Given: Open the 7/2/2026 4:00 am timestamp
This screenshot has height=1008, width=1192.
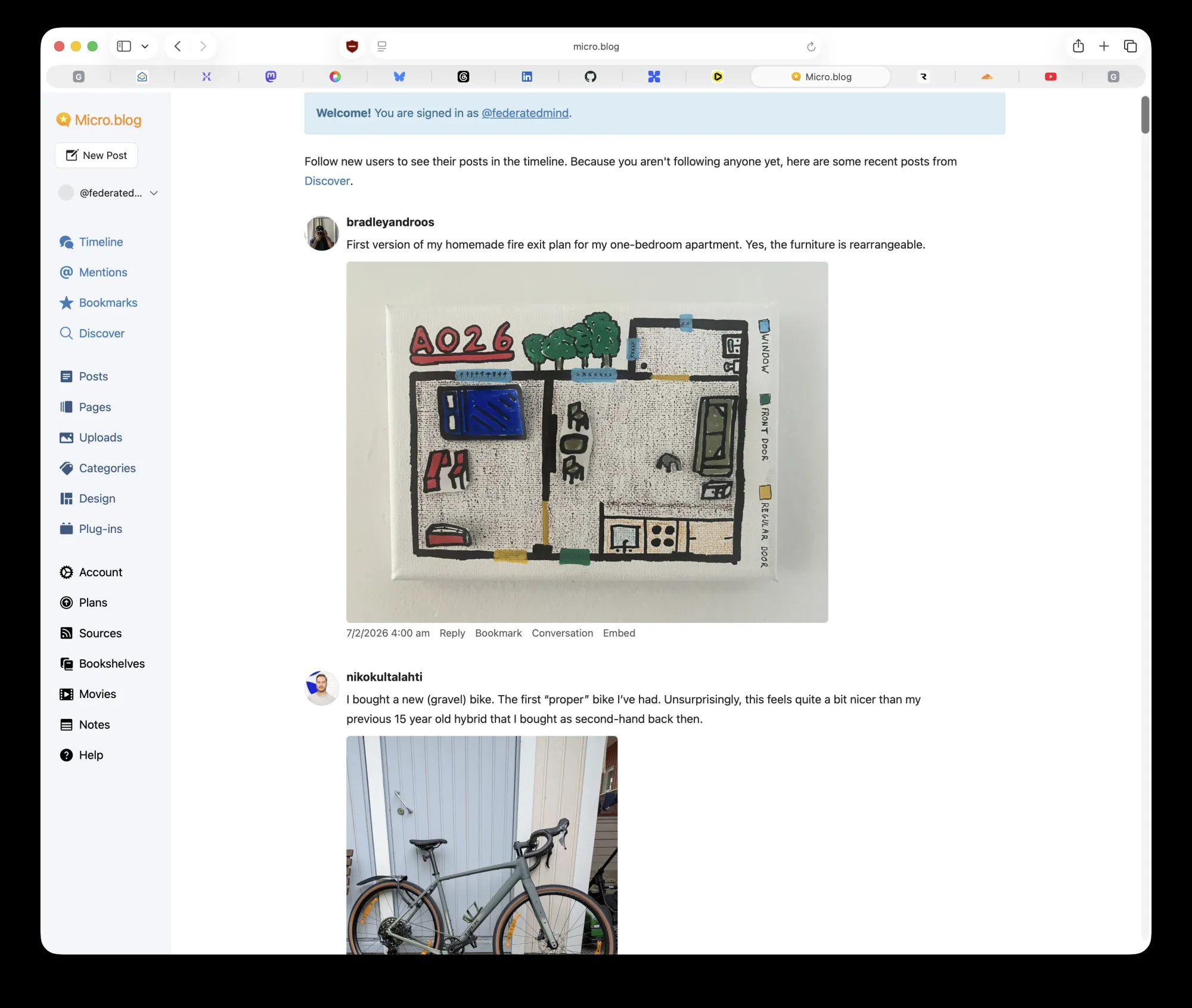Looking at the screenshot, I should [388, 633].
